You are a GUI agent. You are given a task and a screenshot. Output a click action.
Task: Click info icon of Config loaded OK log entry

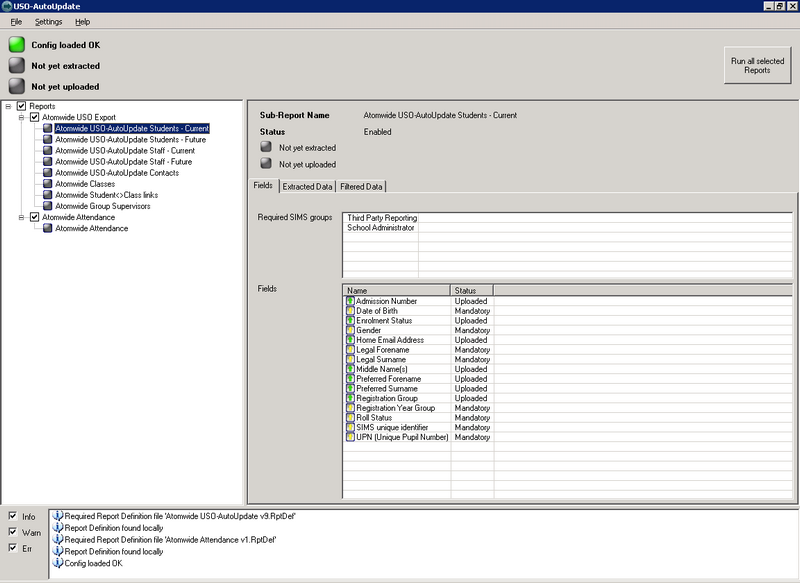pos(58,563)
